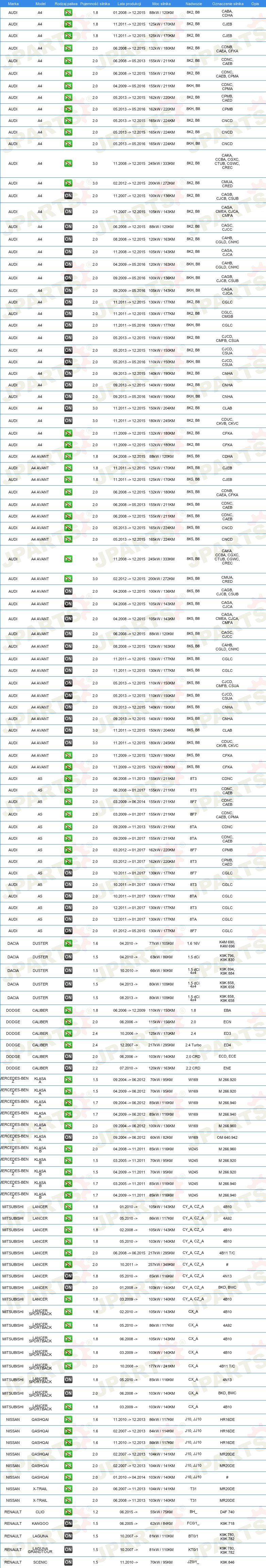This screenshot has height=1568, width=266.
Task: Click petrol icon in Dodge Caliber ED3 row
Action: pyautogui.click(x=68, y=1033)
